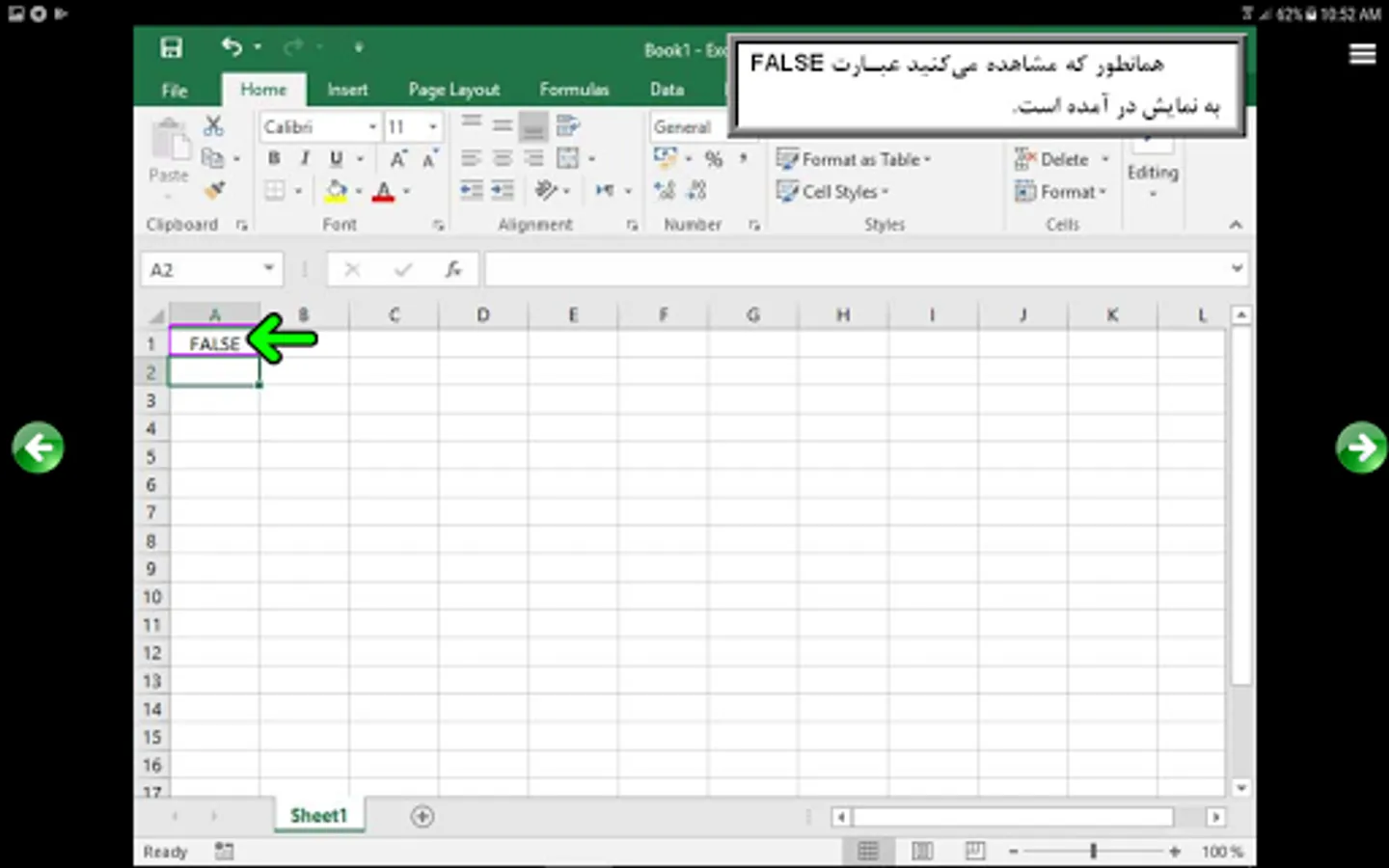Image resolution: width=1389 pixels, height=868 pixels.
Task: Decrease decimal places
Action: (x=696, y=190)
